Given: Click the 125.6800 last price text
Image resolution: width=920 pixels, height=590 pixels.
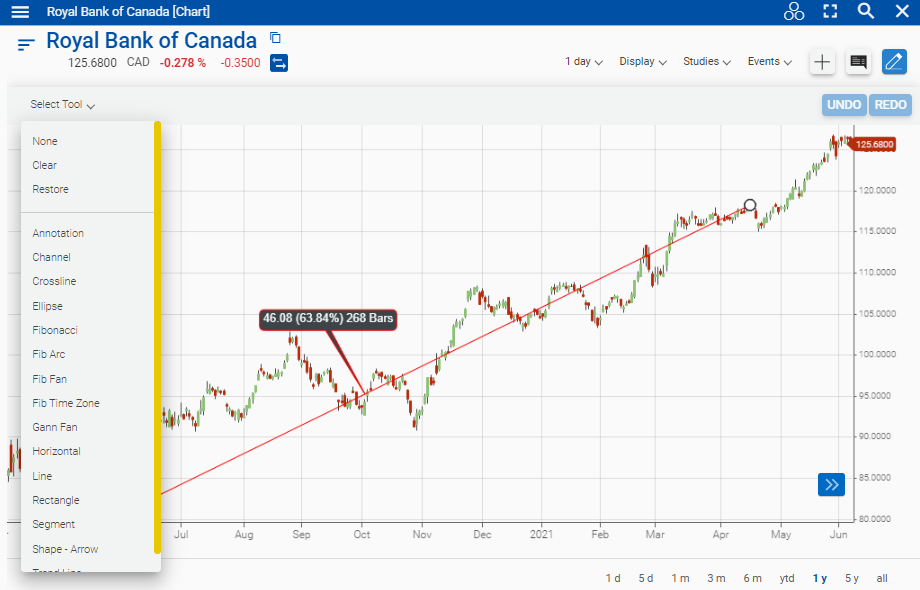Looking at the screenshot, I should click(92, 63).
